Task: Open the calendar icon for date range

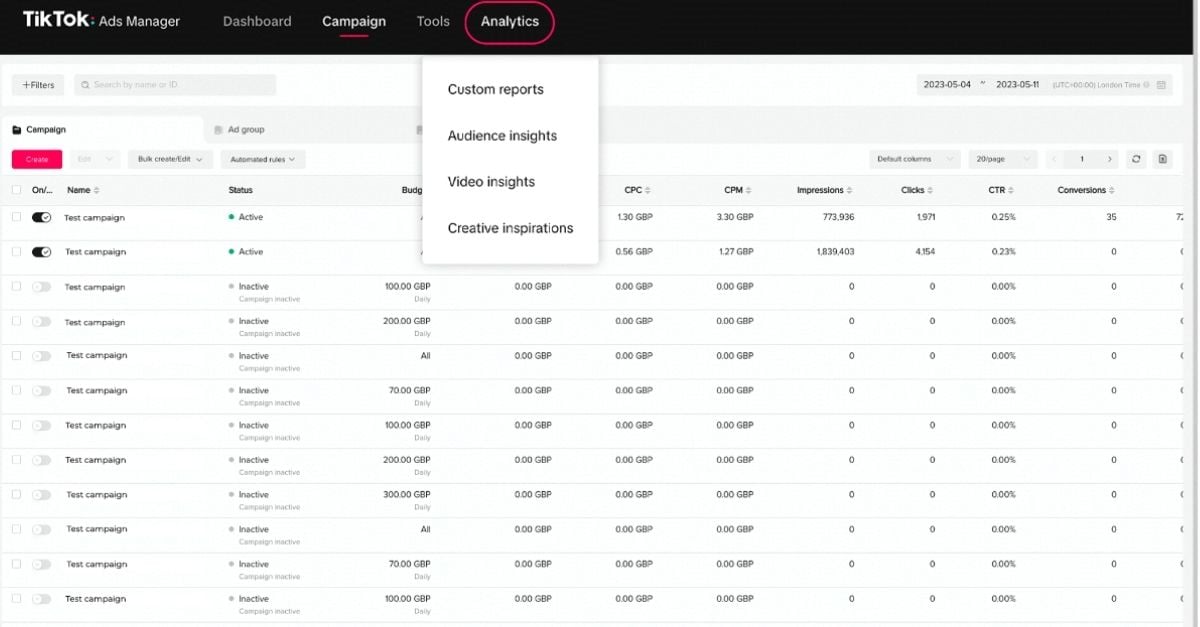Action: (x=1161, y=85)
